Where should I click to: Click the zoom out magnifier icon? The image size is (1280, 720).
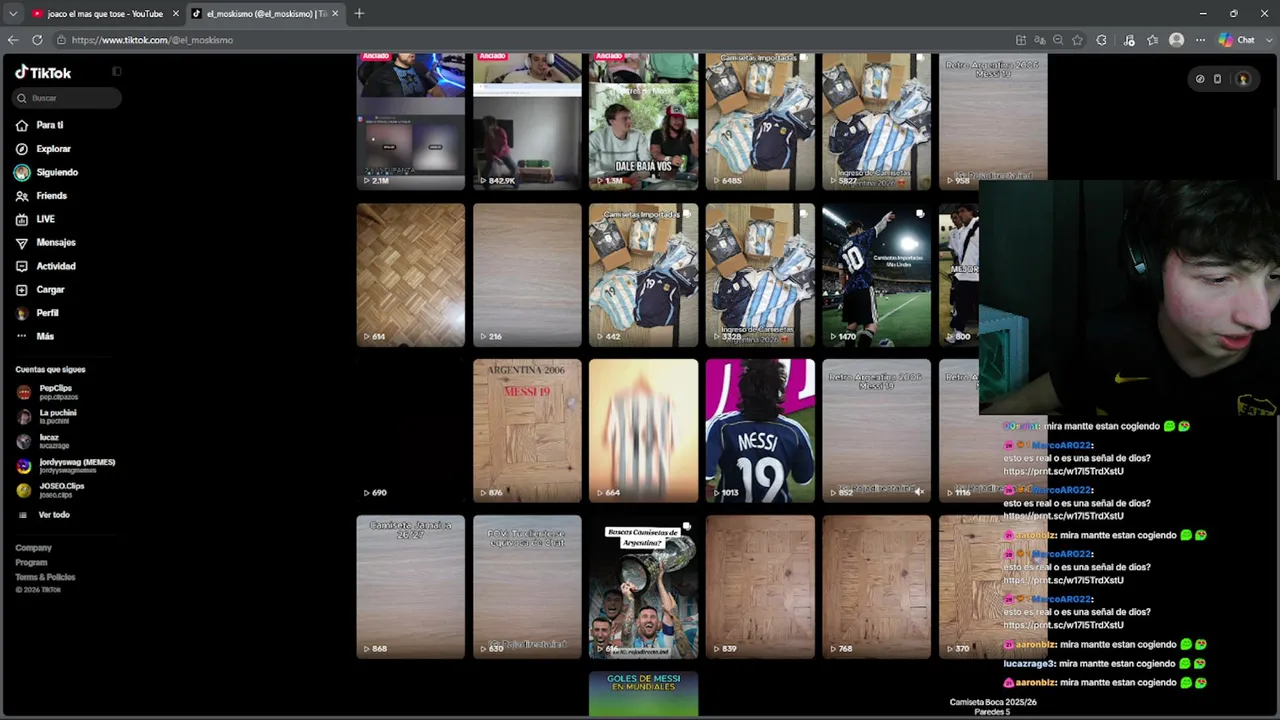[1058, 40]
